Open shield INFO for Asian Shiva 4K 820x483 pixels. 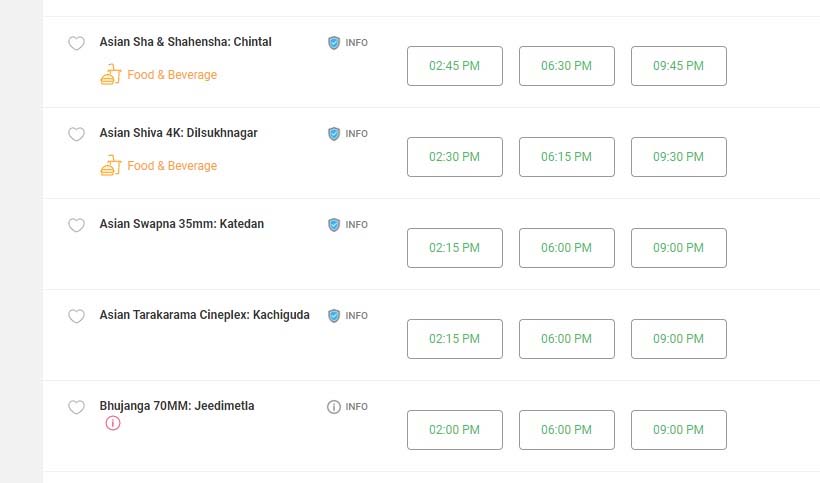(x=348, y=133)
